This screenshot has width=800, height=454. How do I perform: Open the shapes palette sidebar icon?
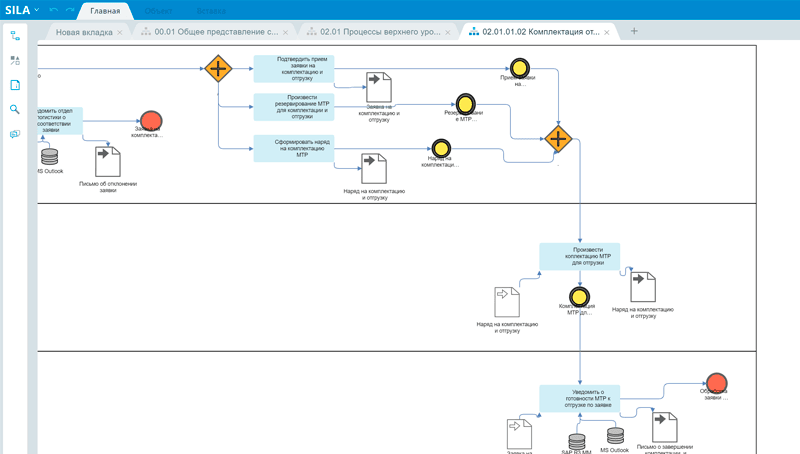click(15, 60)
